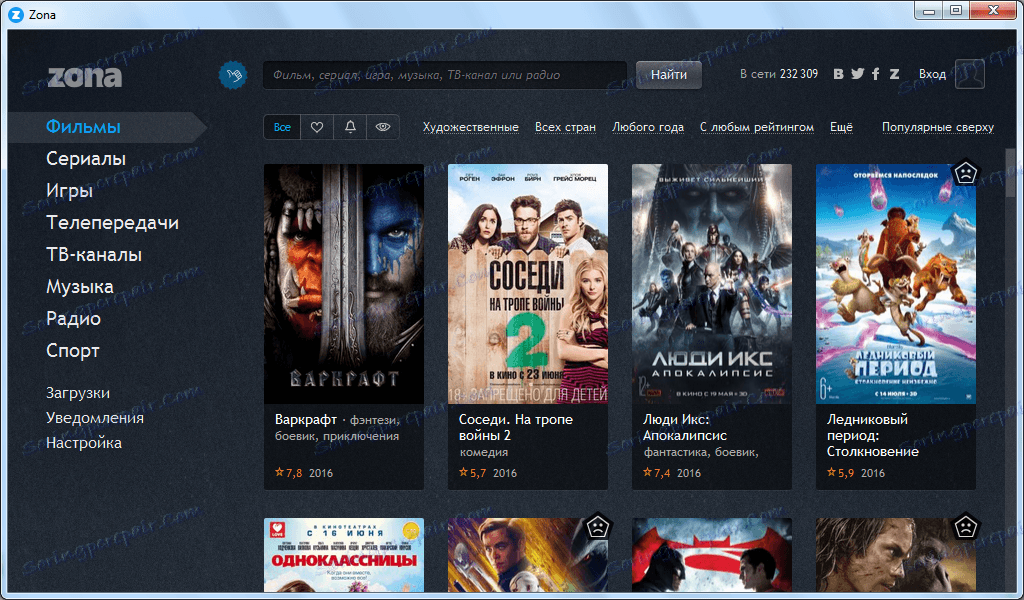Image resolution: width=1024 pixels, height=600 pixels.
Task: Show favorites with the heart filter icon
Action: (x=317, y=127)
